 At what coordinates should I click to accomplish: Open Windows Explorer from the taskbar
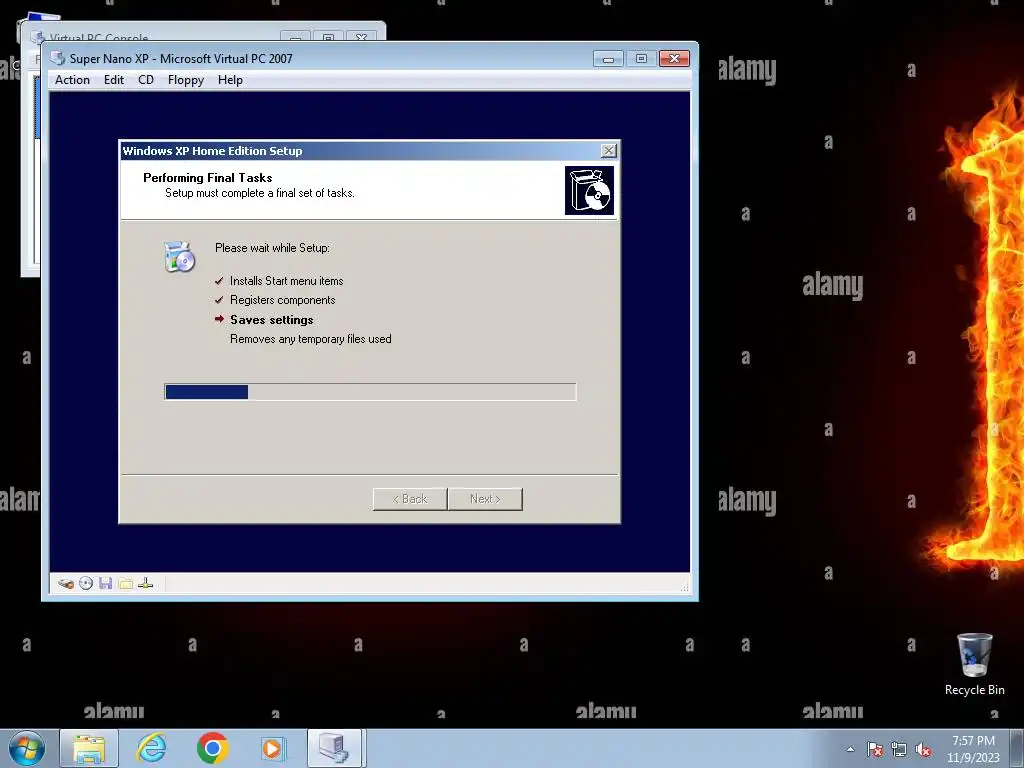coord(89,748)
